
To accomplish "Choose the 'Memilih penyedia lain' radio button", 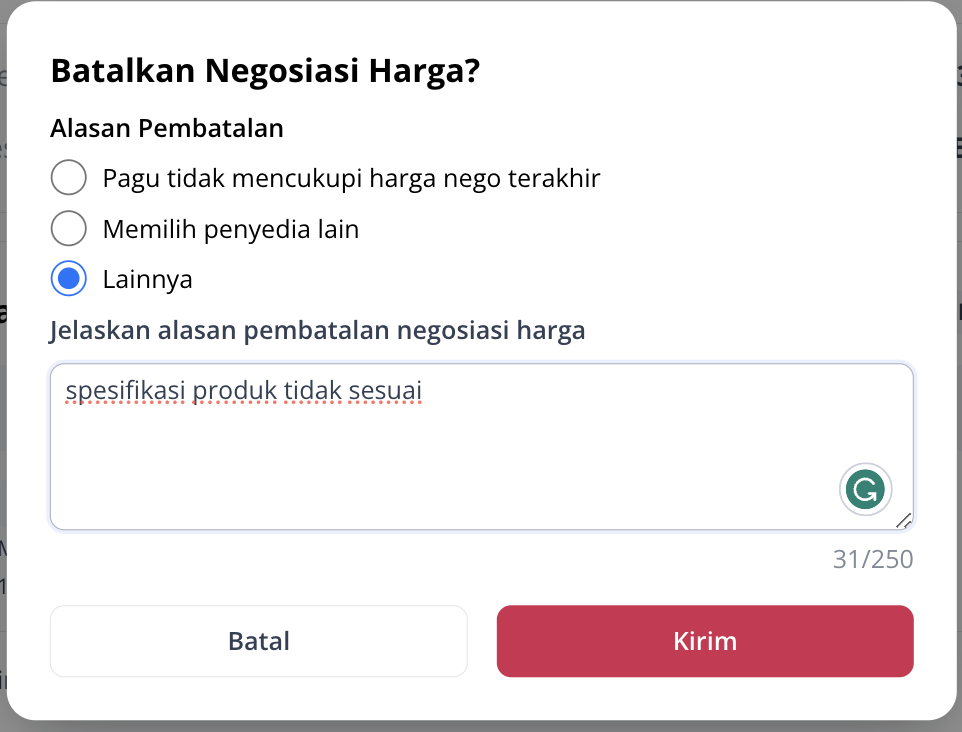I will pyautogui.click(x=69, y=228).
